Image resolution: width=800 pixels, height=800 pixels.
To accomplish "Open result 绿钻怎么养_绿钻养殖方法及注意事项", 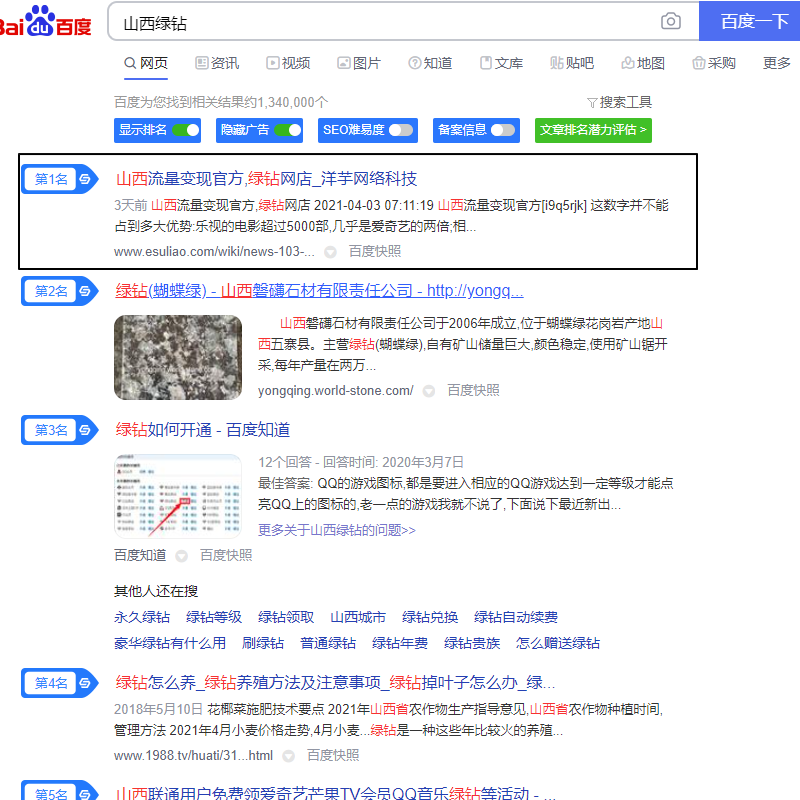I will 335,683.
